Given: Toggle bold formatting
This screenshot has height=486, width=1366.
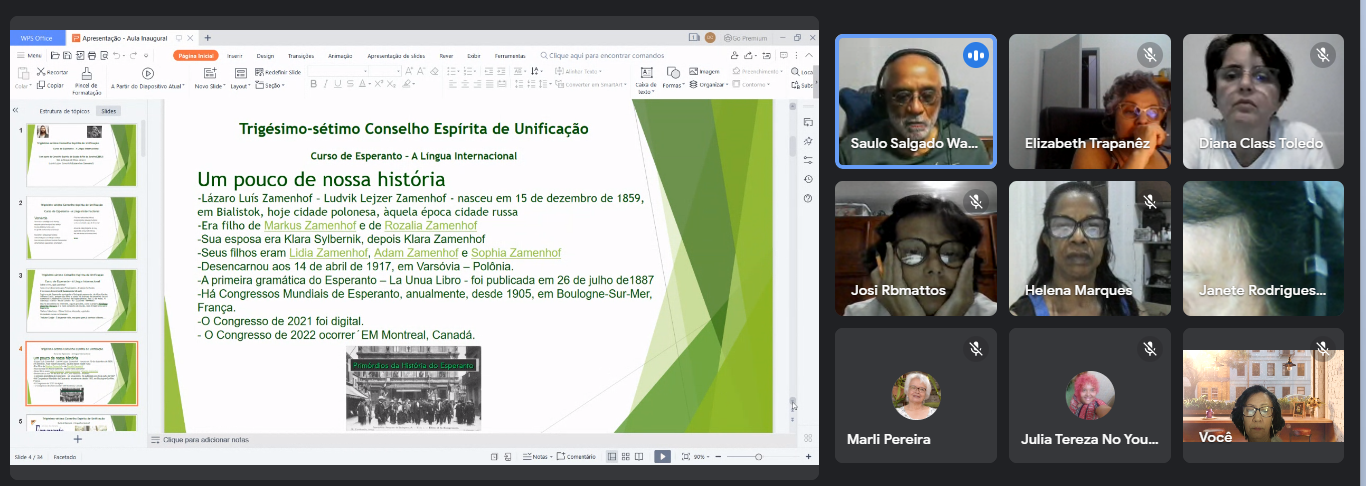Looking at the screenshot, I should coord(313,85).
